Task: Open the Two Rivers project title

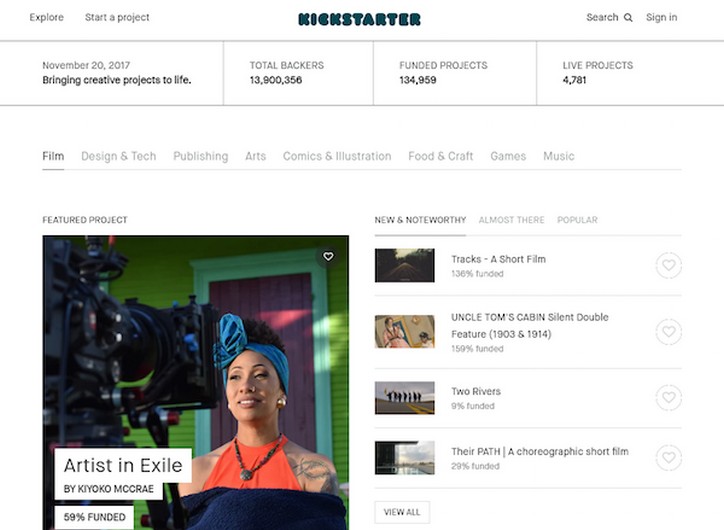Action: (476, 391)
